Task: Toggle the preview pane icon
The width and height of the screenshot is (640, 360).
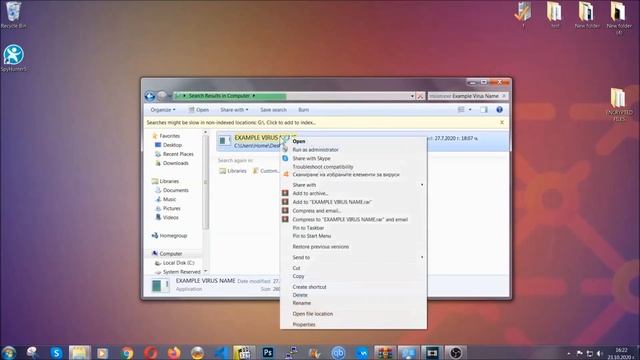Action: pos(484,109)
